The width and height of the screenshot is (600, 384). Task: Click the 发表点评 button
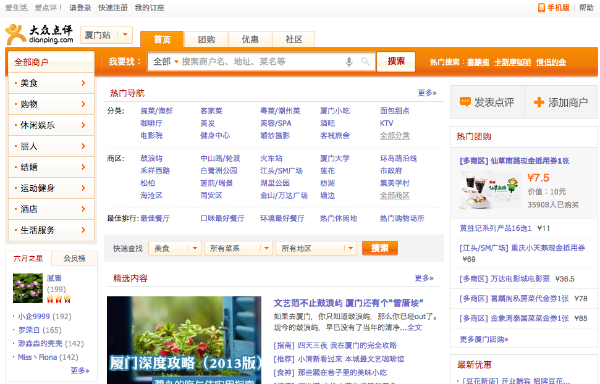(x=487, y=102)
